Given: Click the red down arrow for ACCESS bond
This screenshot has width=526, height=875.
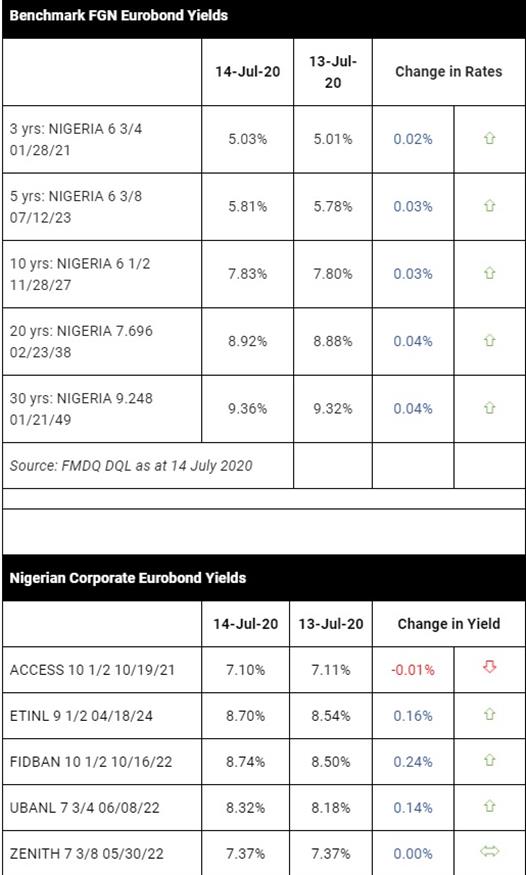Looking at the screenshot, I should [x=489, y=667].
